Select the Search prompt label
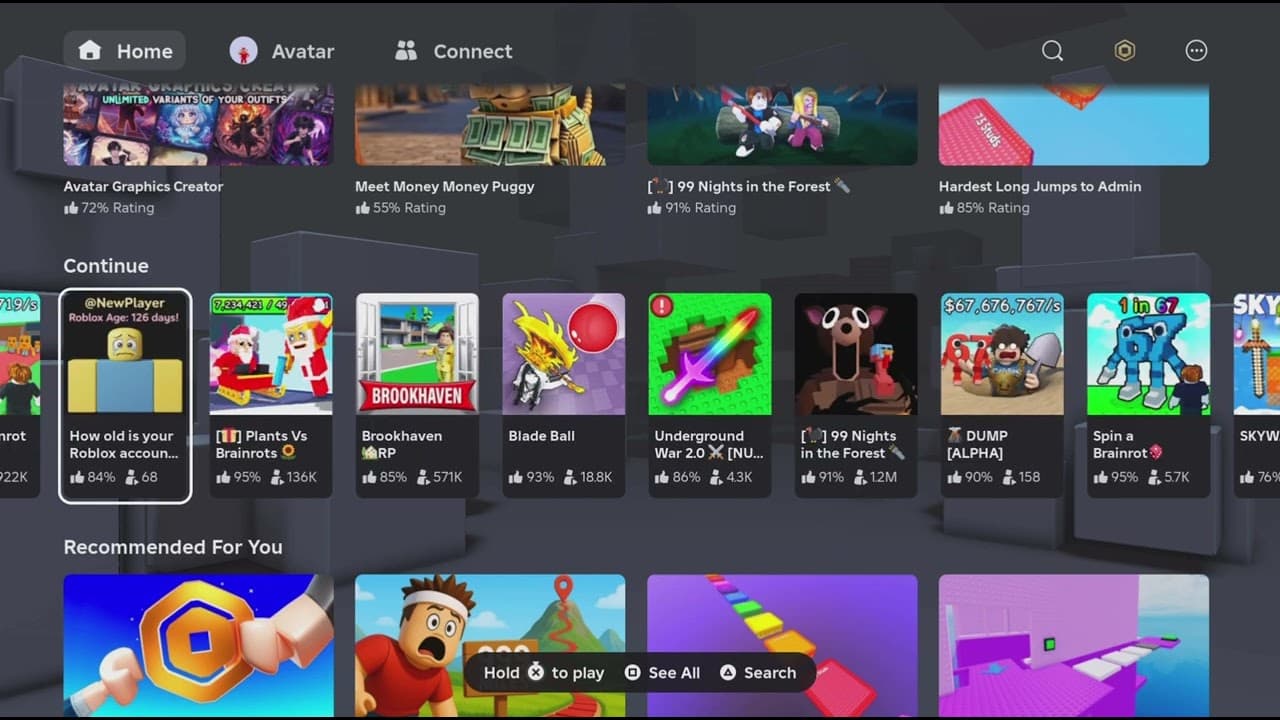This screenshot has height=720, width=1280. [x=770, y=673]
